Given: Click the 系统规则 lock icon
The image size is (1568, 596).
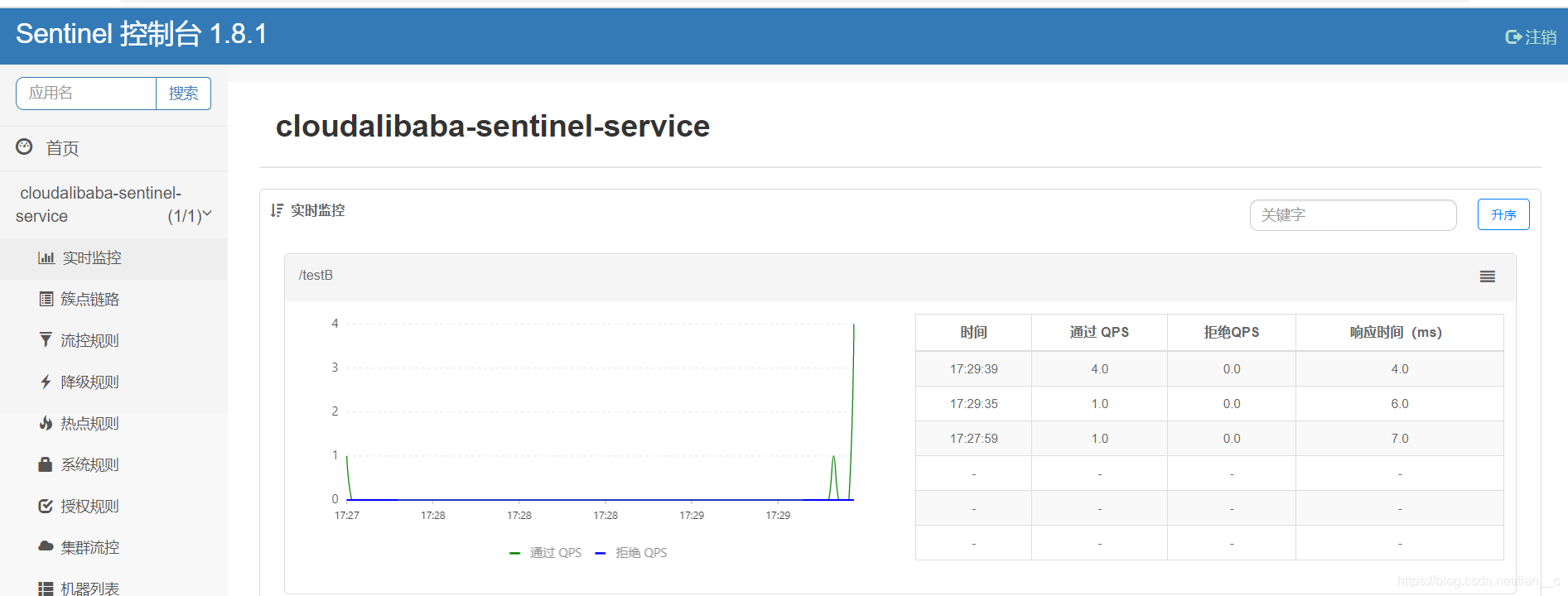Looking at the screenshot, I should tap(46, 464).
